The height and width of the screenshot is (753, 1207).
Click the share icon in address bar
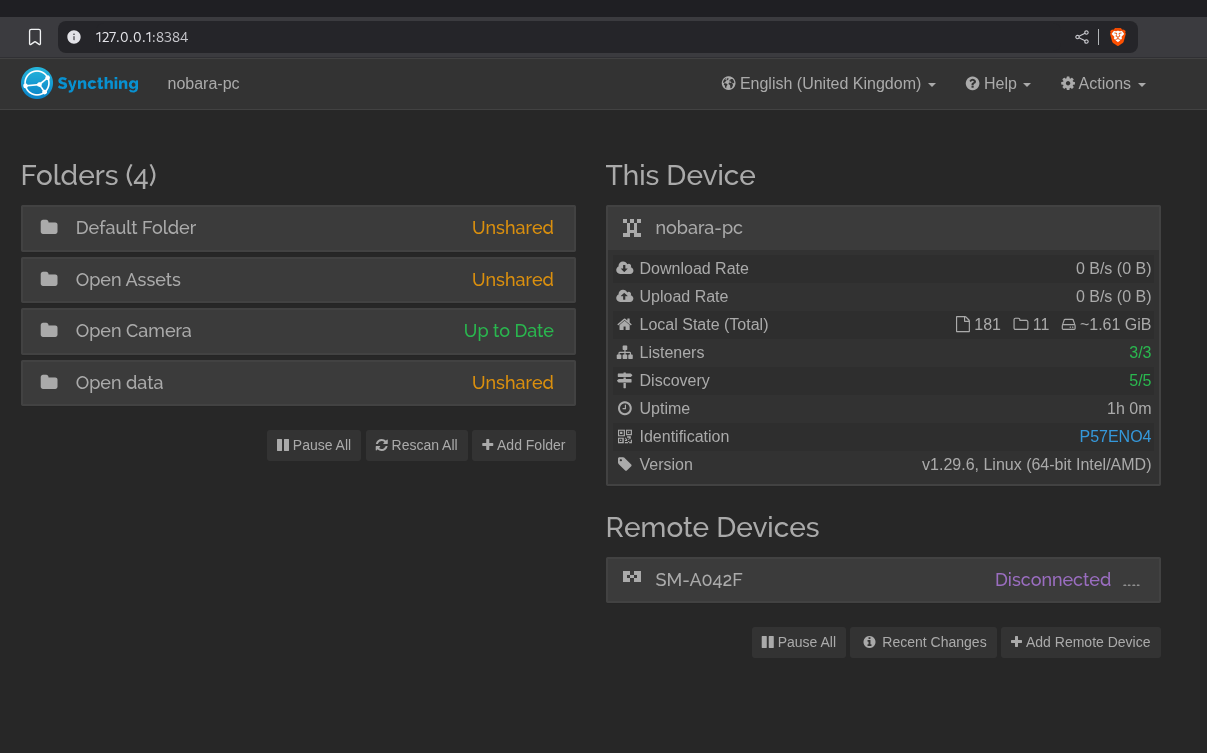(x=1082, y=37)
